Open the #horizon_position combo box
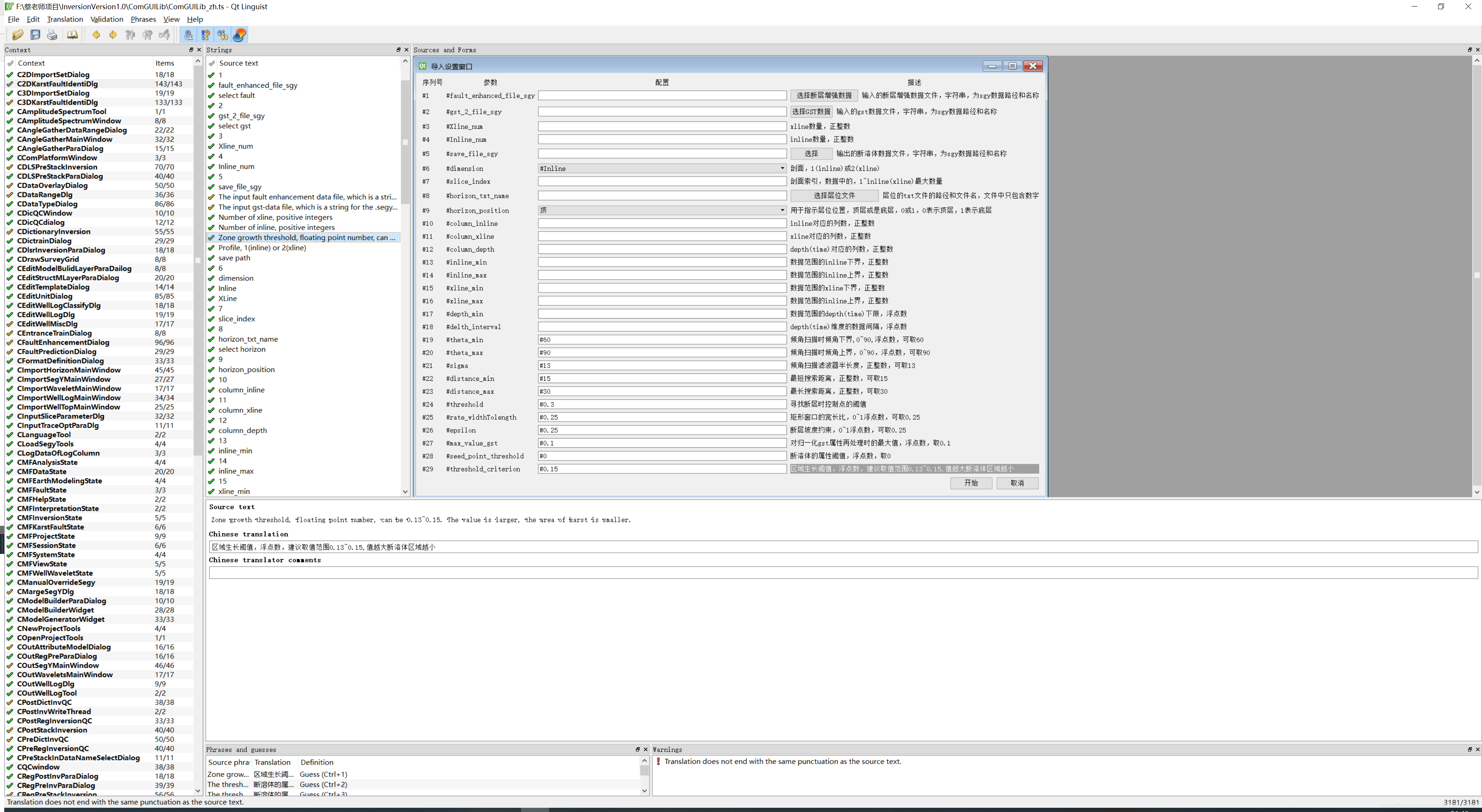1482x812 pixels. (662, 210)
